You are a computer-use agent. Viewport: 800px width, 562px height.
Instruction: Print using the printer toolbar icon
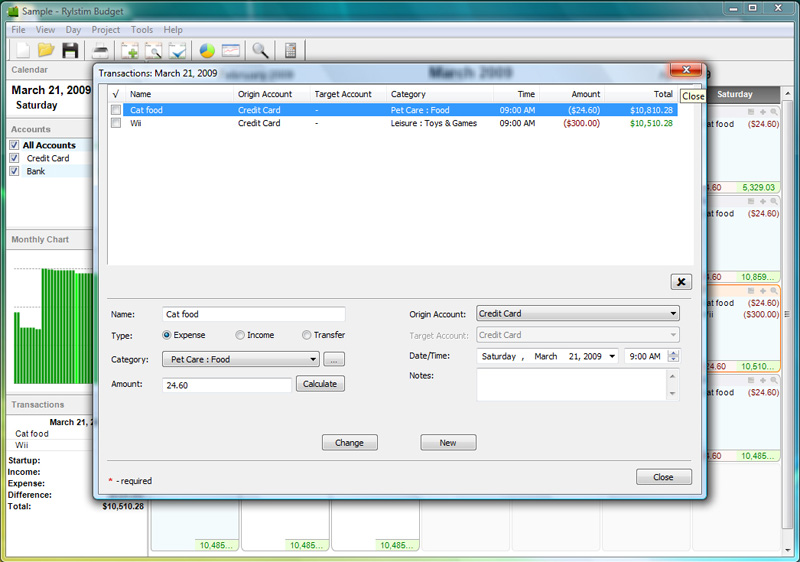[101, 50]
